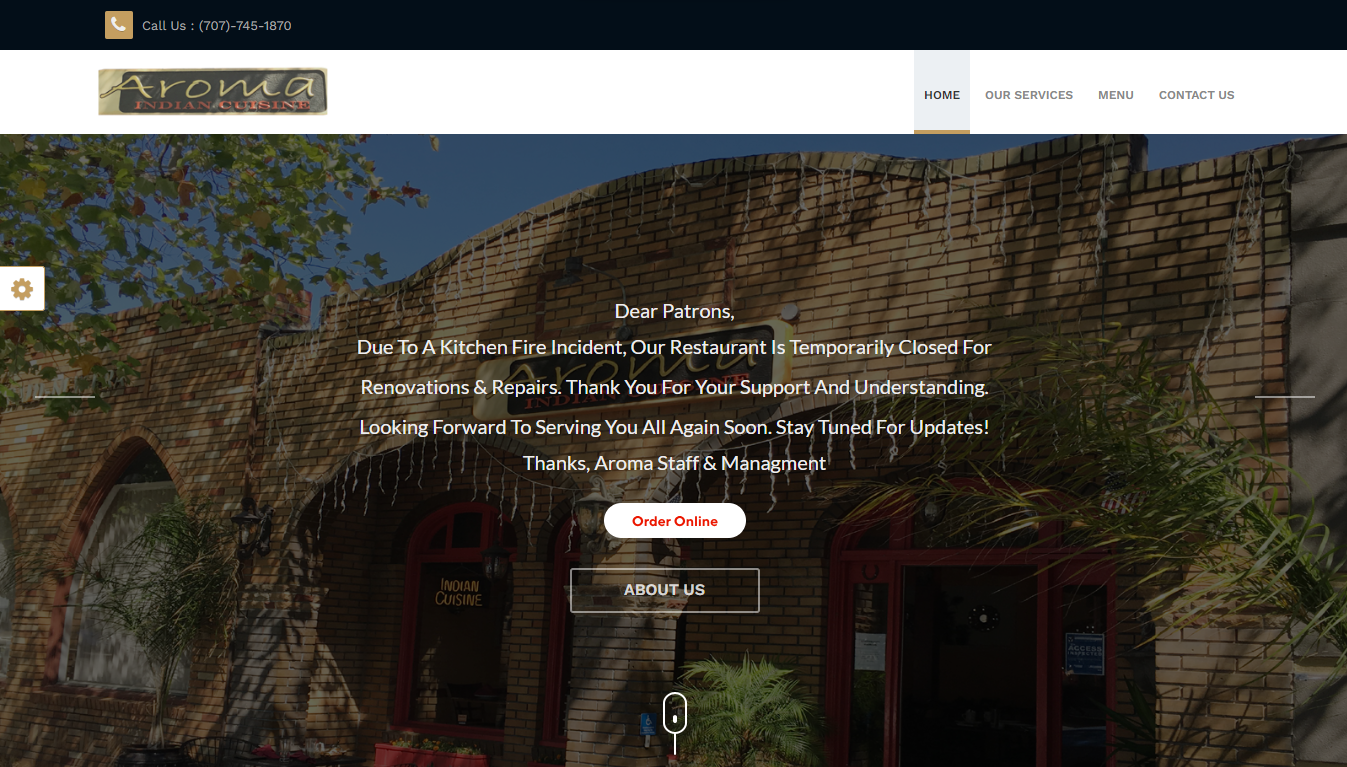Call the number (707)-745-1870
This screenshot has height=767, width=1347.
(245, 26)
